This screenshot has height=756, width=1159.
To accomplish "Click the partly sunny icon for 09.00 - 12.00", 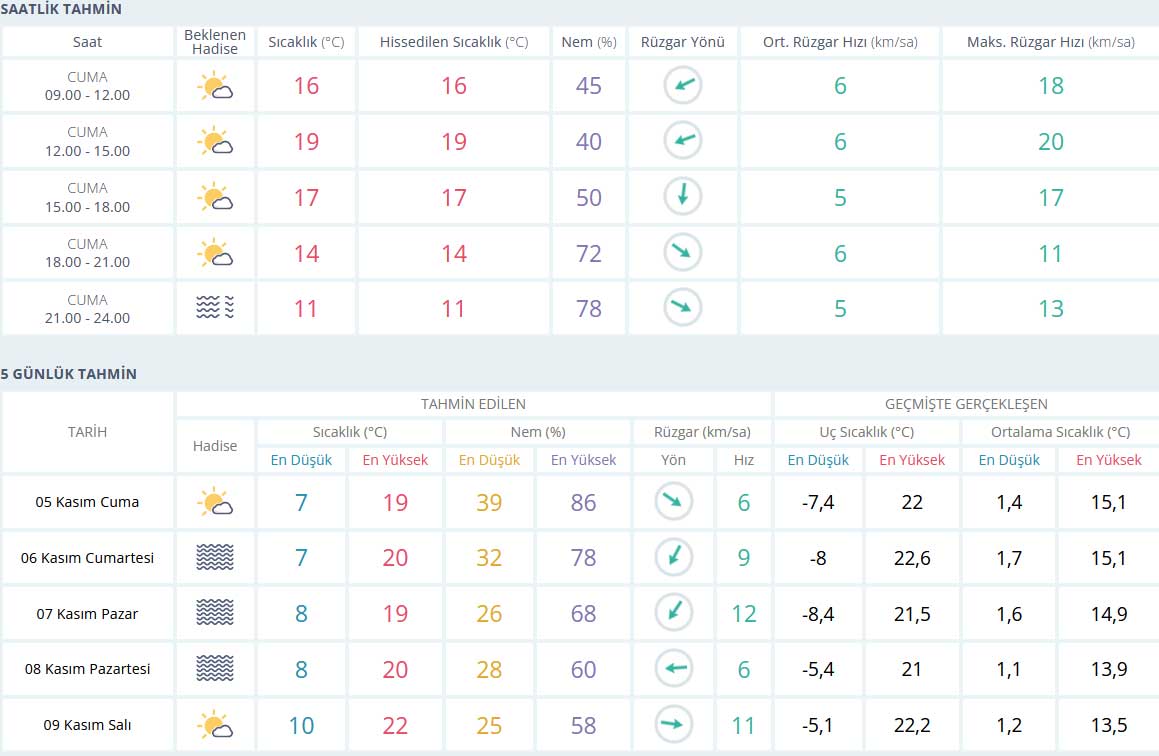I will [x=215, y=86].
